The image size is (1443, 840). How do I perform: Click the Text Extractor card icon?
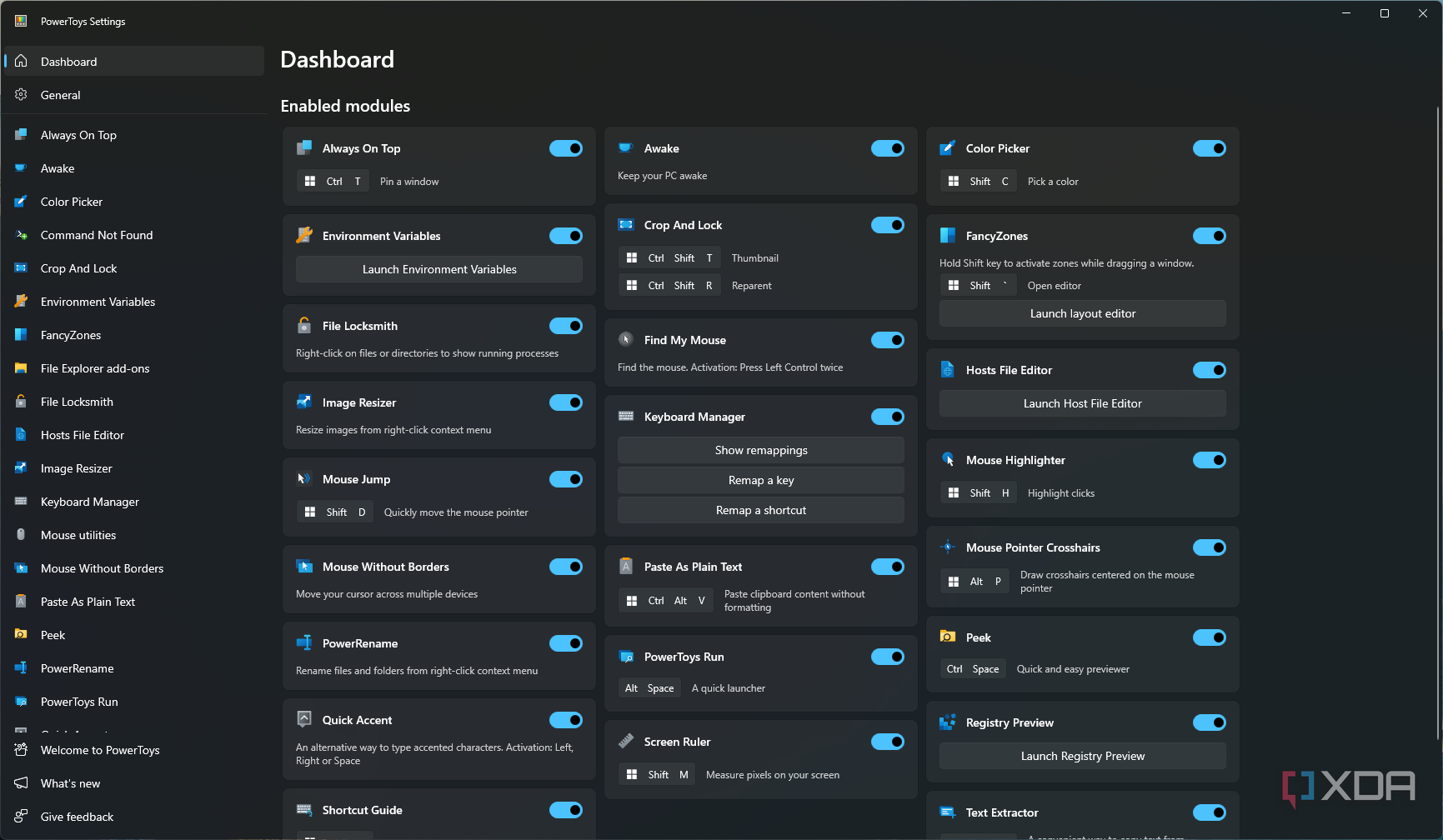pos(948,812)
